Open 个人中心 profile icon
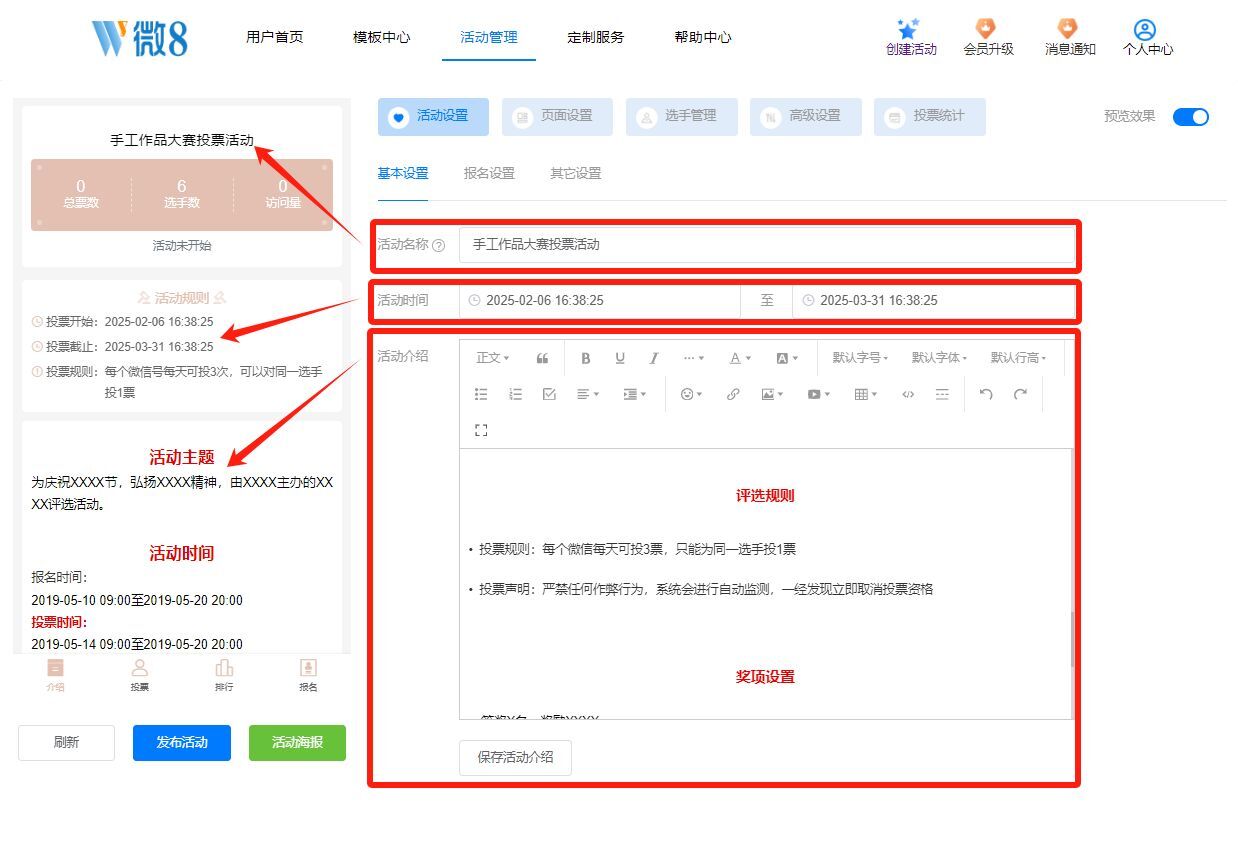The height and width of the screenshot is (846, 1238). pos(1147,38)
